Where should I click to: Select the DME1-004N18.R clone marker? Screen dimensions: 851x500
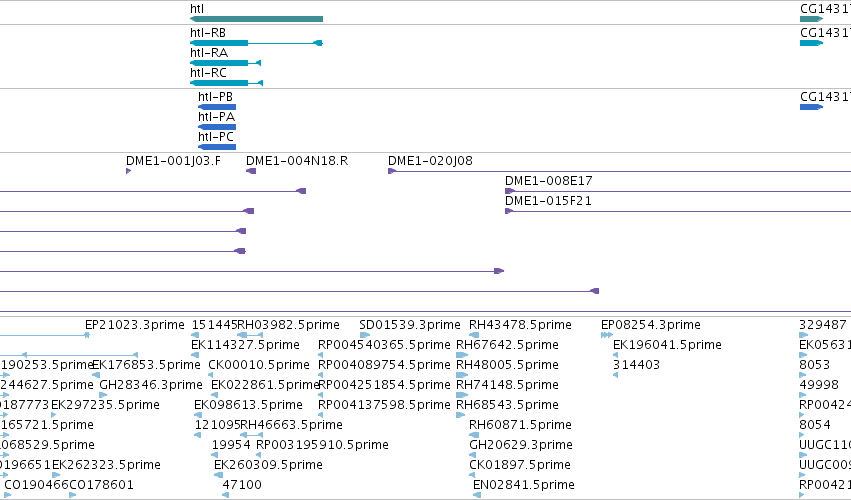pyautogui.click(x=251, y=171)
